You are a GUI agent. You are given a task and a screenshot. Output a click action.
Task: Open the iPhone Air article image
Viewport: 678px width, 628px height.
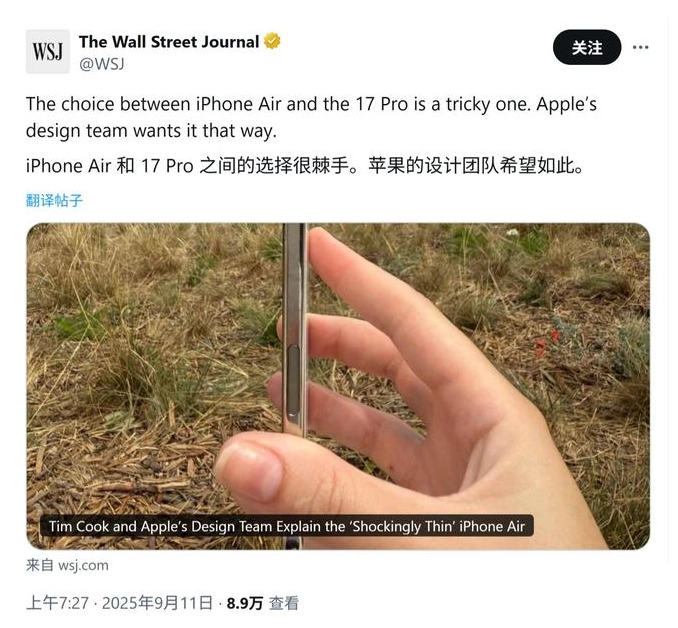pyautogui.click(x=338, y=386)
